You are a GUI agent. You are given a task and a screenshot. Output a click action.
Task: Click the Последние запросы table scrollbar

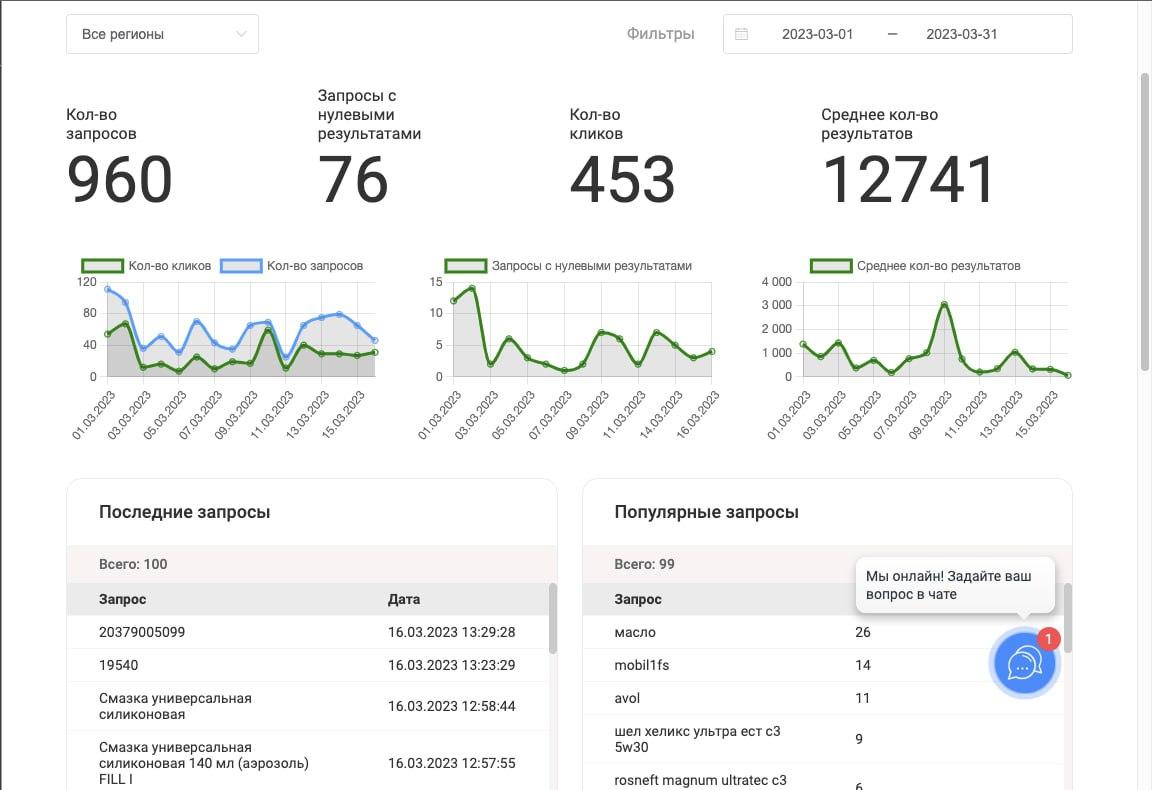(553, 620)
